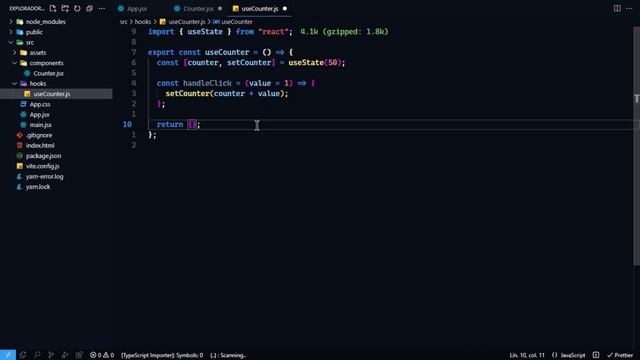The image size is (640, 360).
Task: Click handleClick function name in code
Action: [207, 83]
